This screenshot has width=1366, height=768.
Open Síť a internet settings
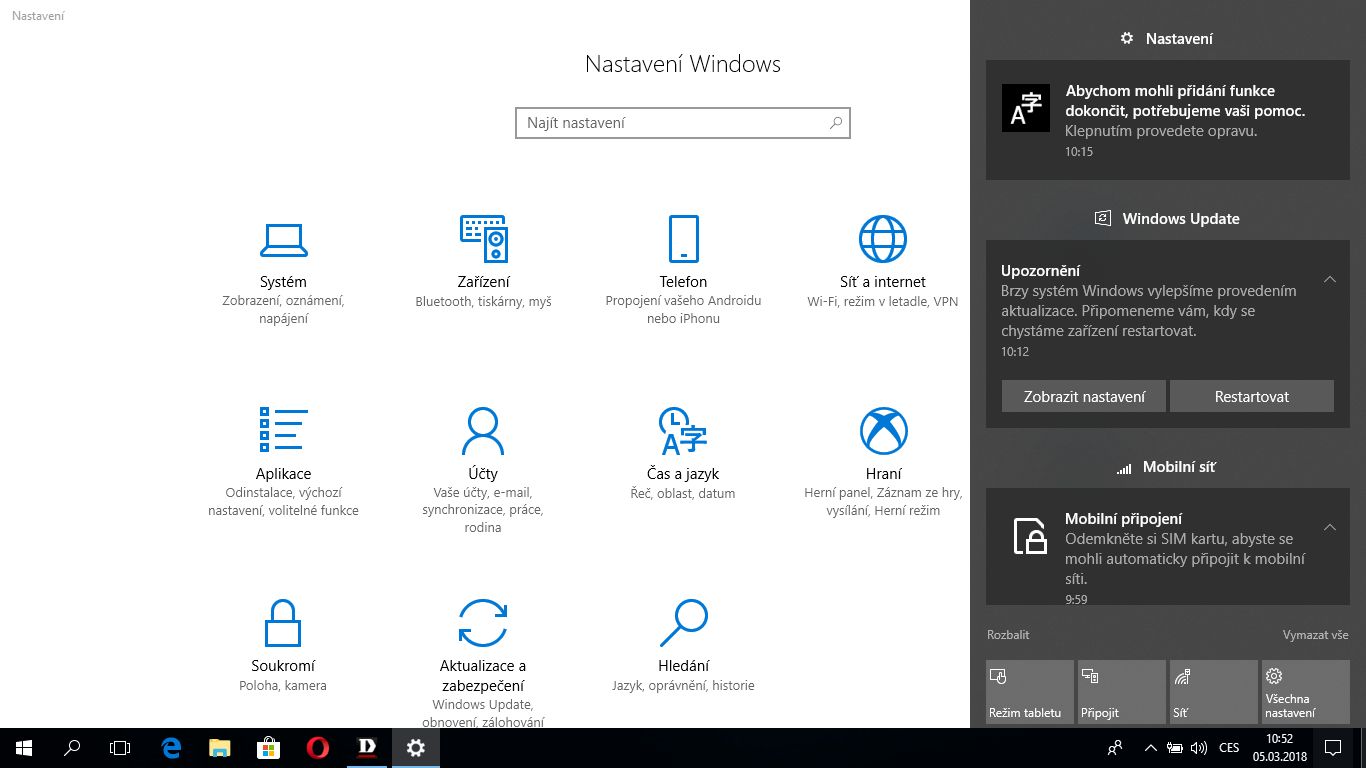(x=882, y=262)
